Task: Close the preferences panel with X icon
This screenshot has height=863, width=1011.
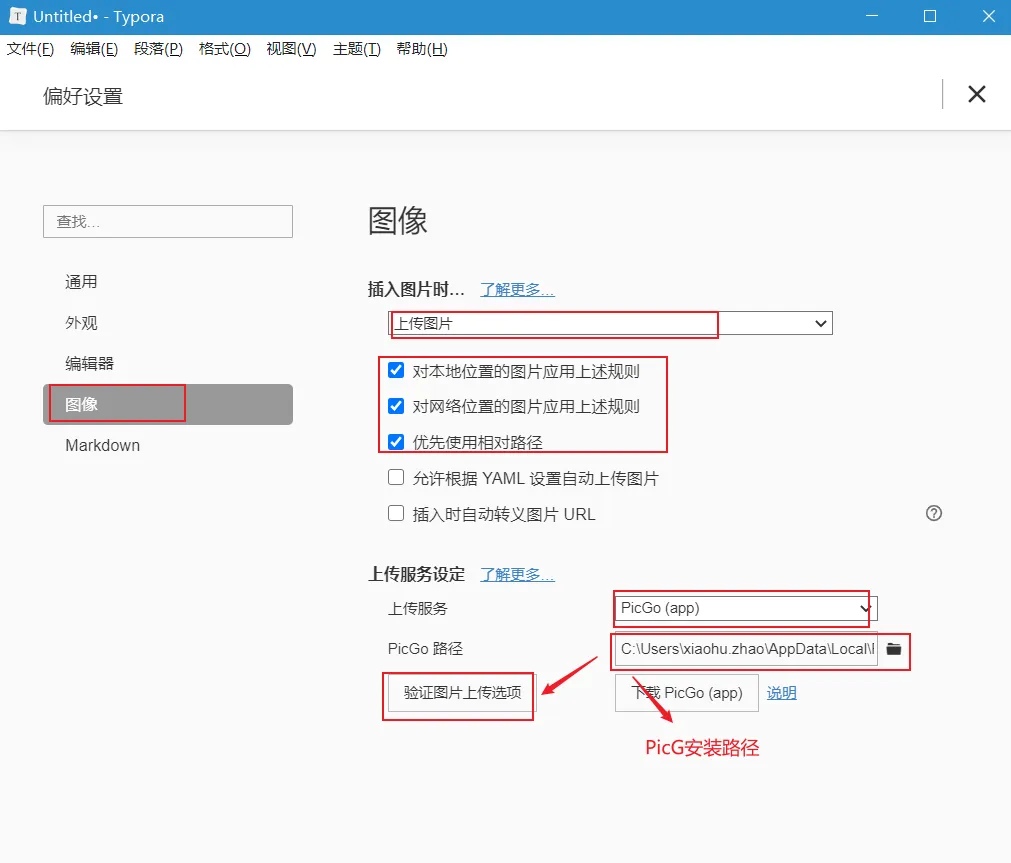Action: [976, 94]
